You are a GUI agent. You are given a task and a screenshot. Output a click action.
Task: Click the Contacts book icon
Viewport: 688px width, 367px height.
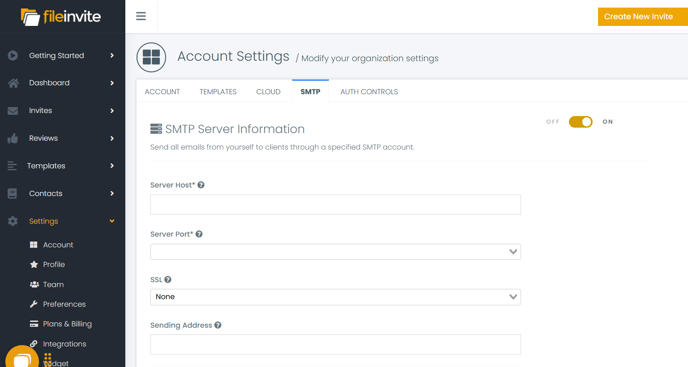pyautogui.click(x=12, y=193)
